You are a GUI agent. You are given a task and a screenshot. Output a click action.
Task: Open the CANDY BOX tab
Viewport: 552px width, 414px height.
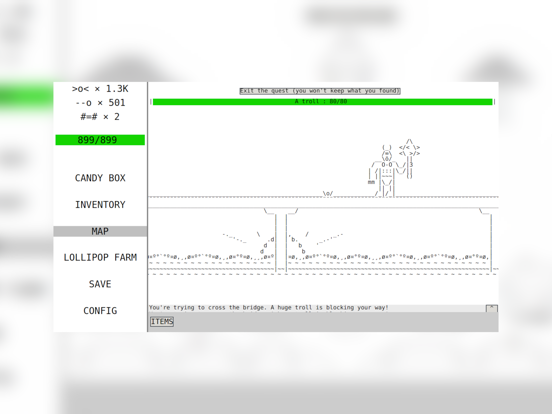tap(100, 178)
